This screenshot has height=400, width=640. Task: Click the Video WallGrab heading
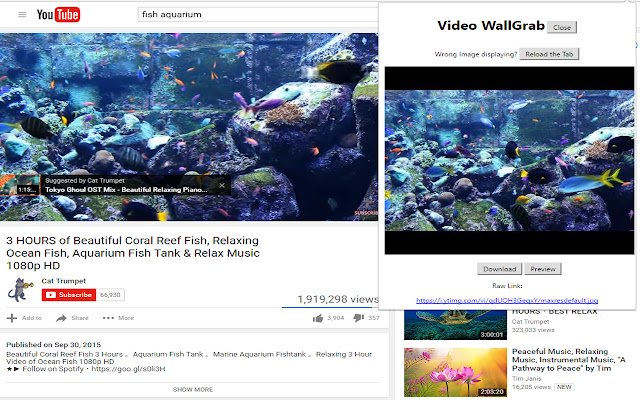point(491,25)
